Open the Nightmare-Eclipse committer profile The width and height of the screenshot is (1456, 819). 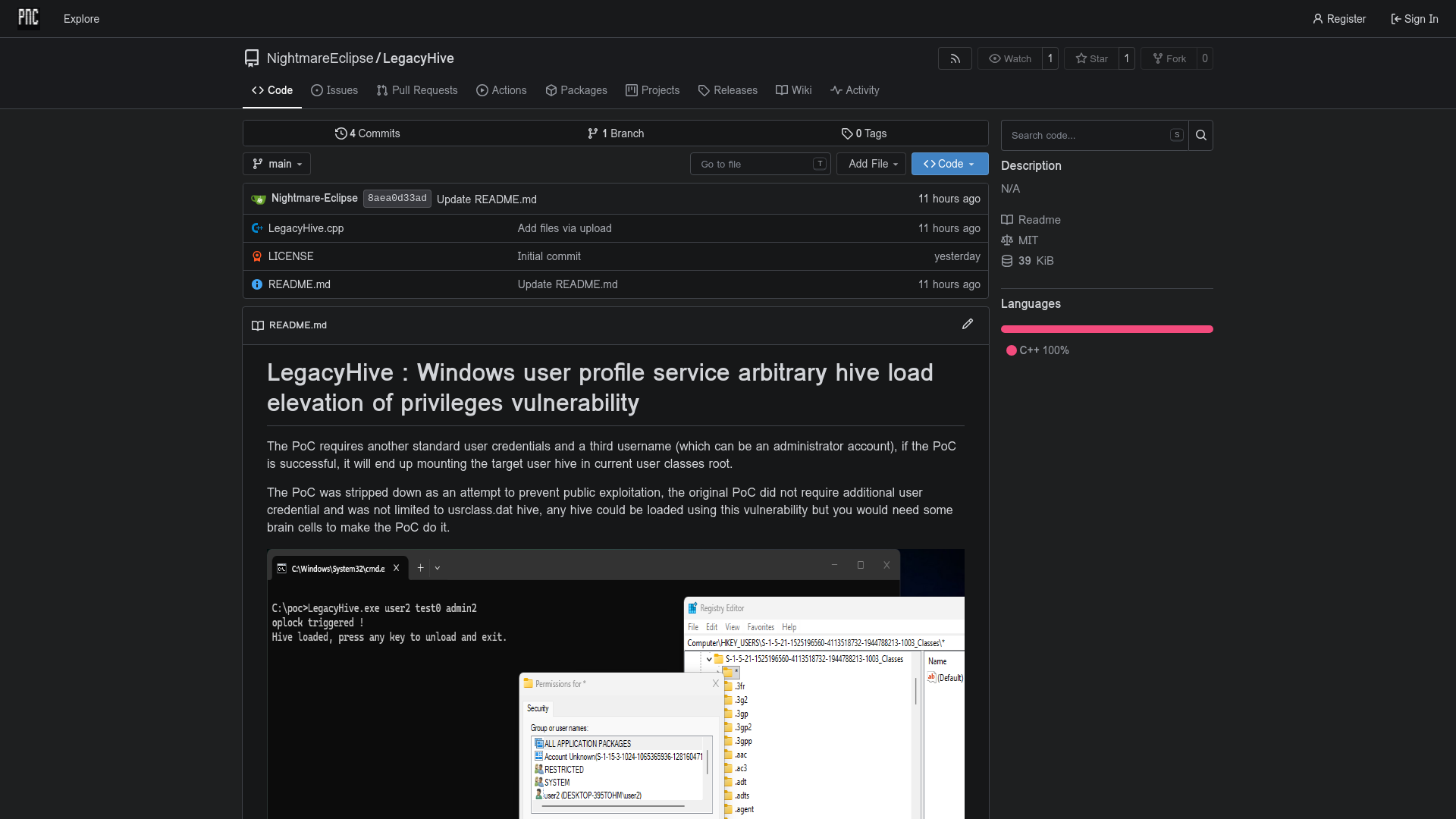(x=315, y=198)
